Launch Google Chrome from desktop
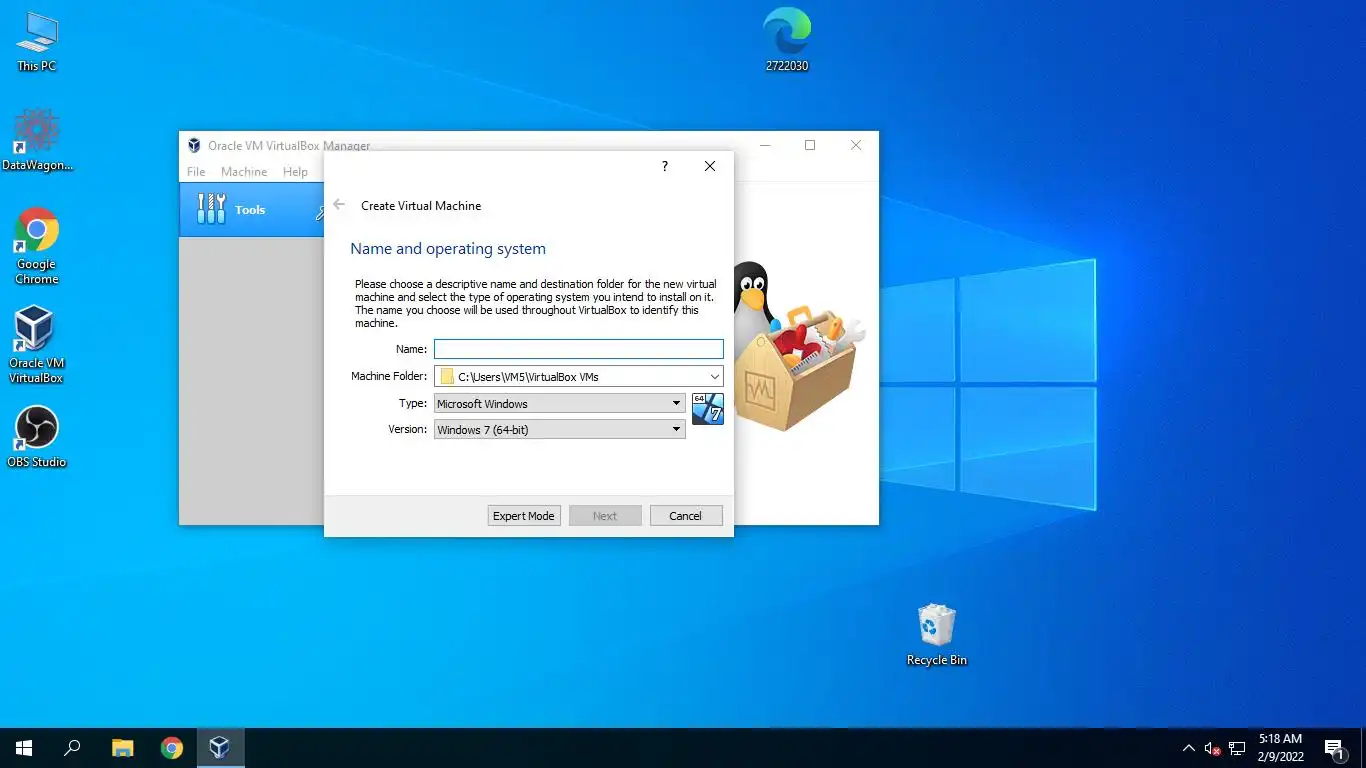This screenshot has width=1366, height=768. click(x=37, y=246)
